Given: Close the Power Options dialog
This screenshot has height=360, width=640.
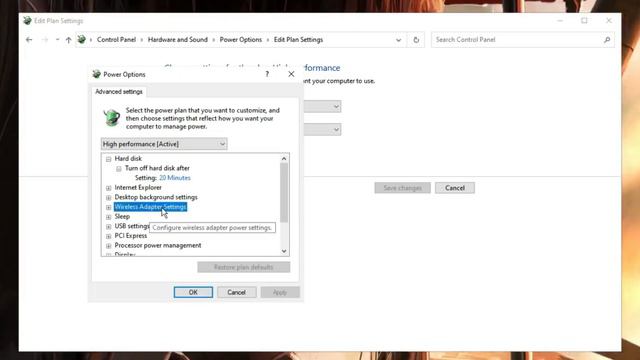Looking at the screenshot, I should pyautogui.click(x=291, y=74).
